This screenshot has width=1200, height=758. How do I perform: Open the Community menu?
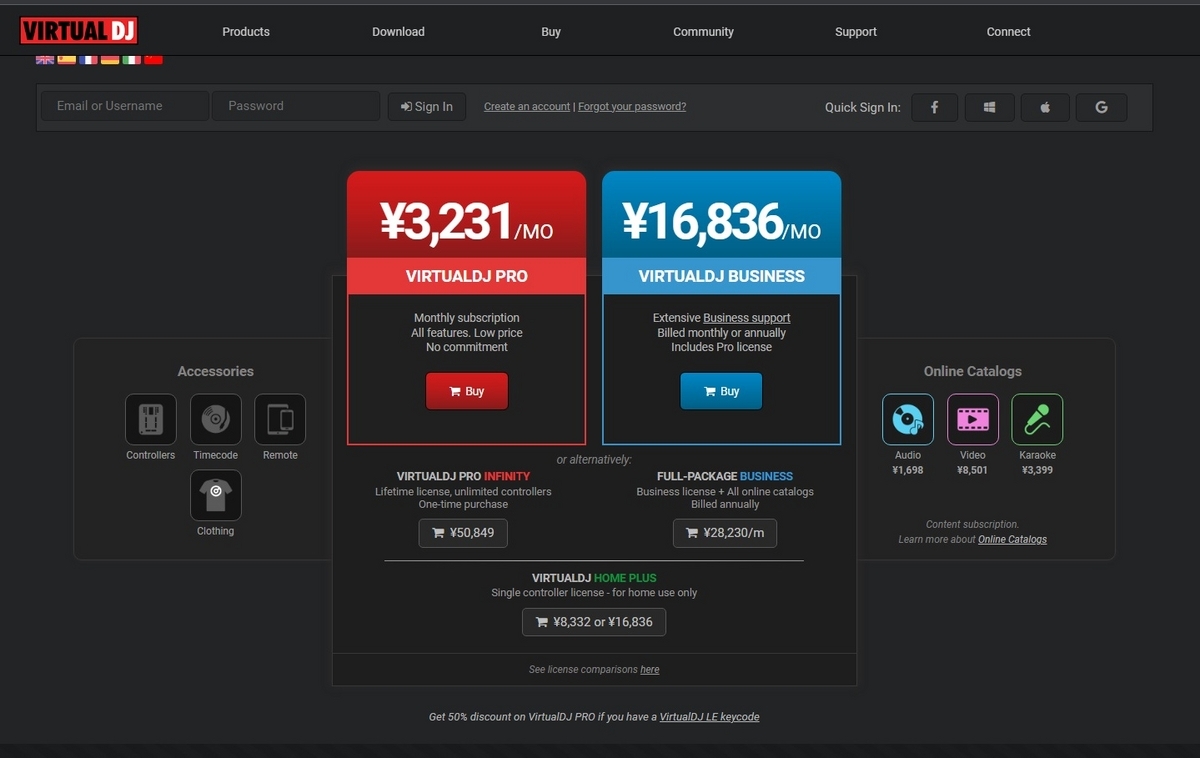coord(703,32)
